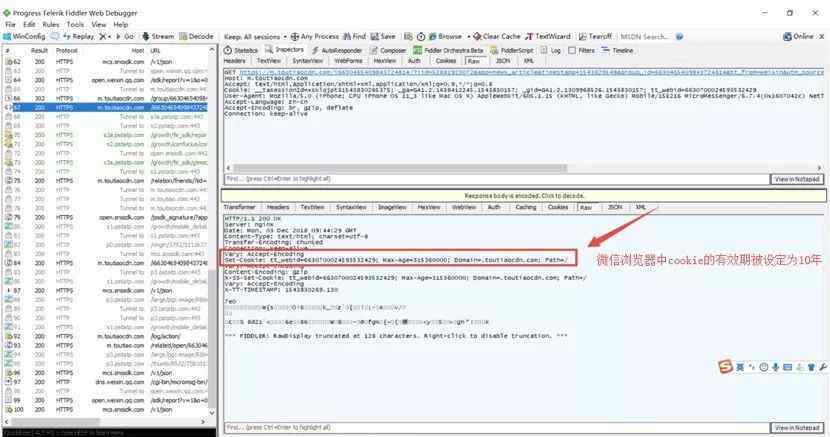Click the response Find text box

[496, 427]
